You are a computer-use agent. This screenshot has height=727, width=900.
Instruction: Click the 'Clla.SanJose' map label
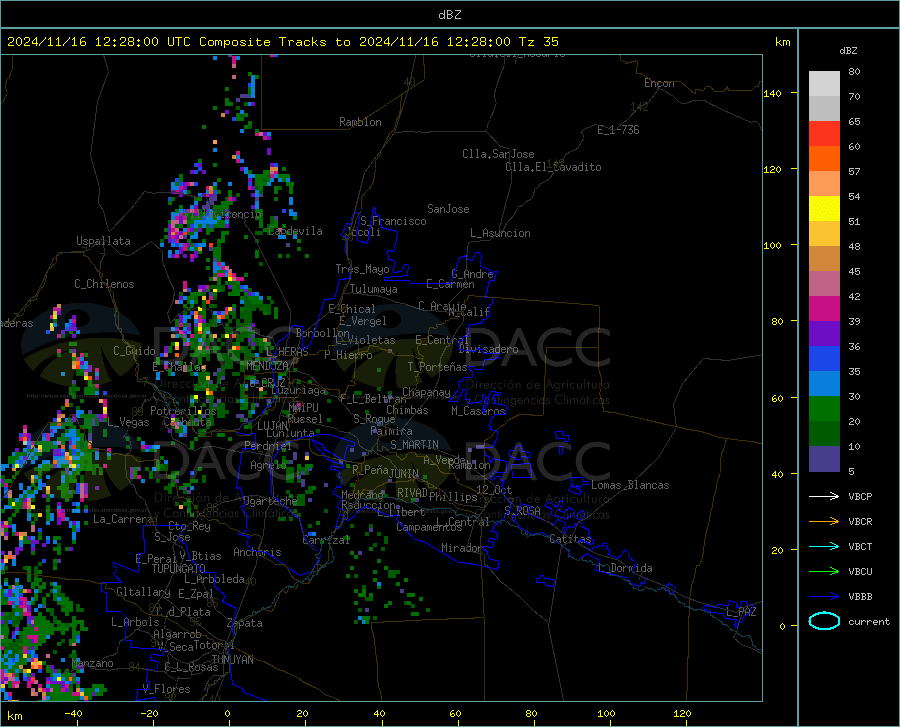(498, 154)
